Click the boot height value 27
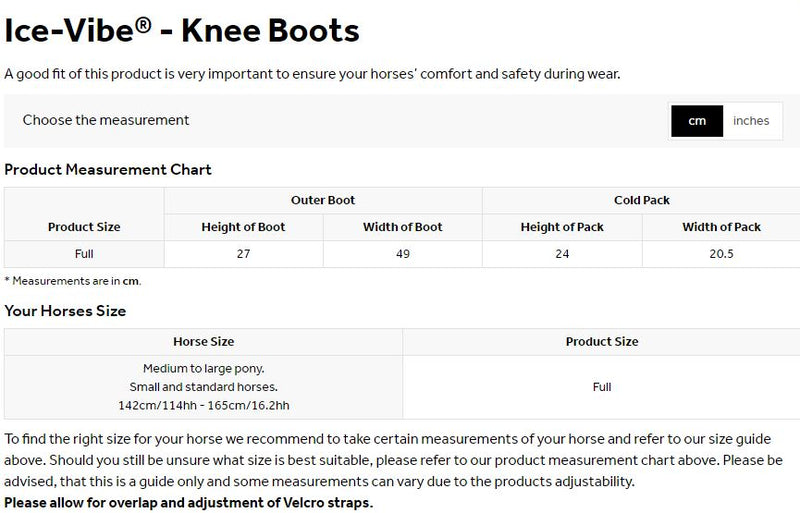This screenshot has width=800, height=513. (x=243, y=254)
